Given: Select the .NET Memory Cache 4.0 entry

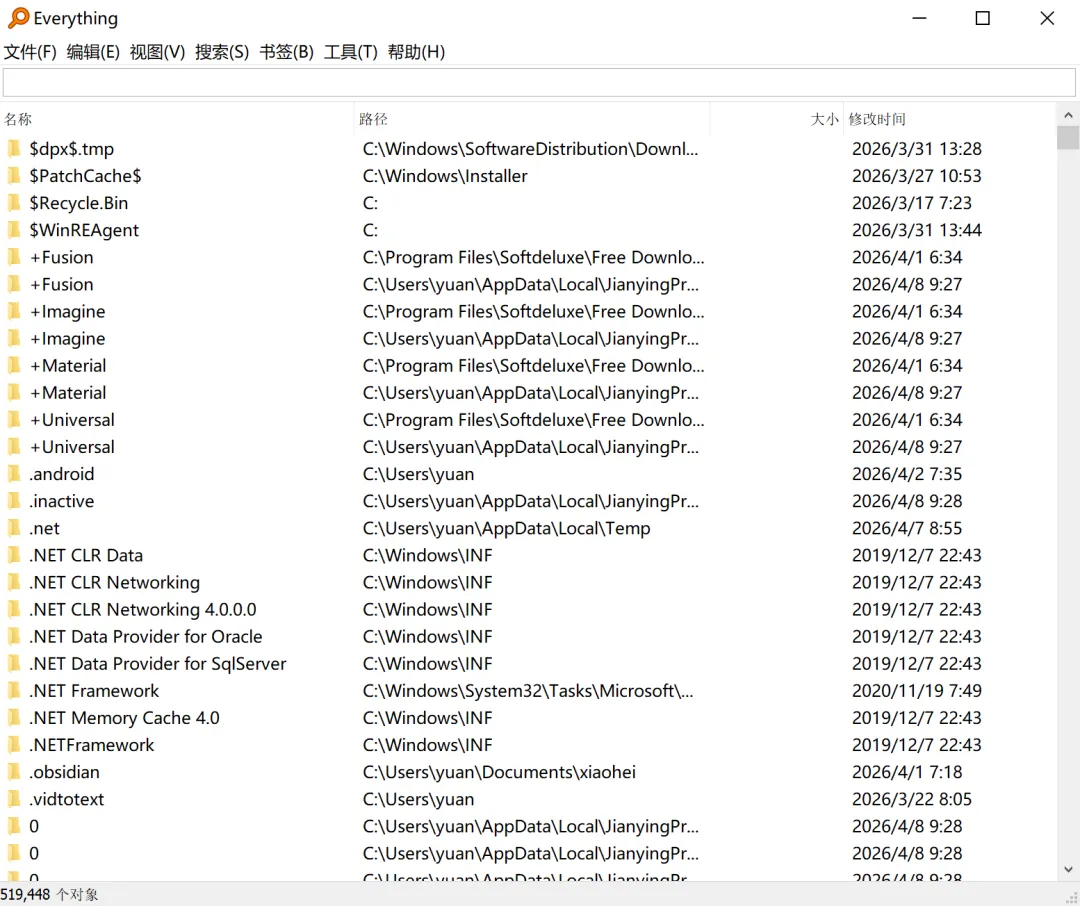Looking at the screenshot, I should [125, 718].
